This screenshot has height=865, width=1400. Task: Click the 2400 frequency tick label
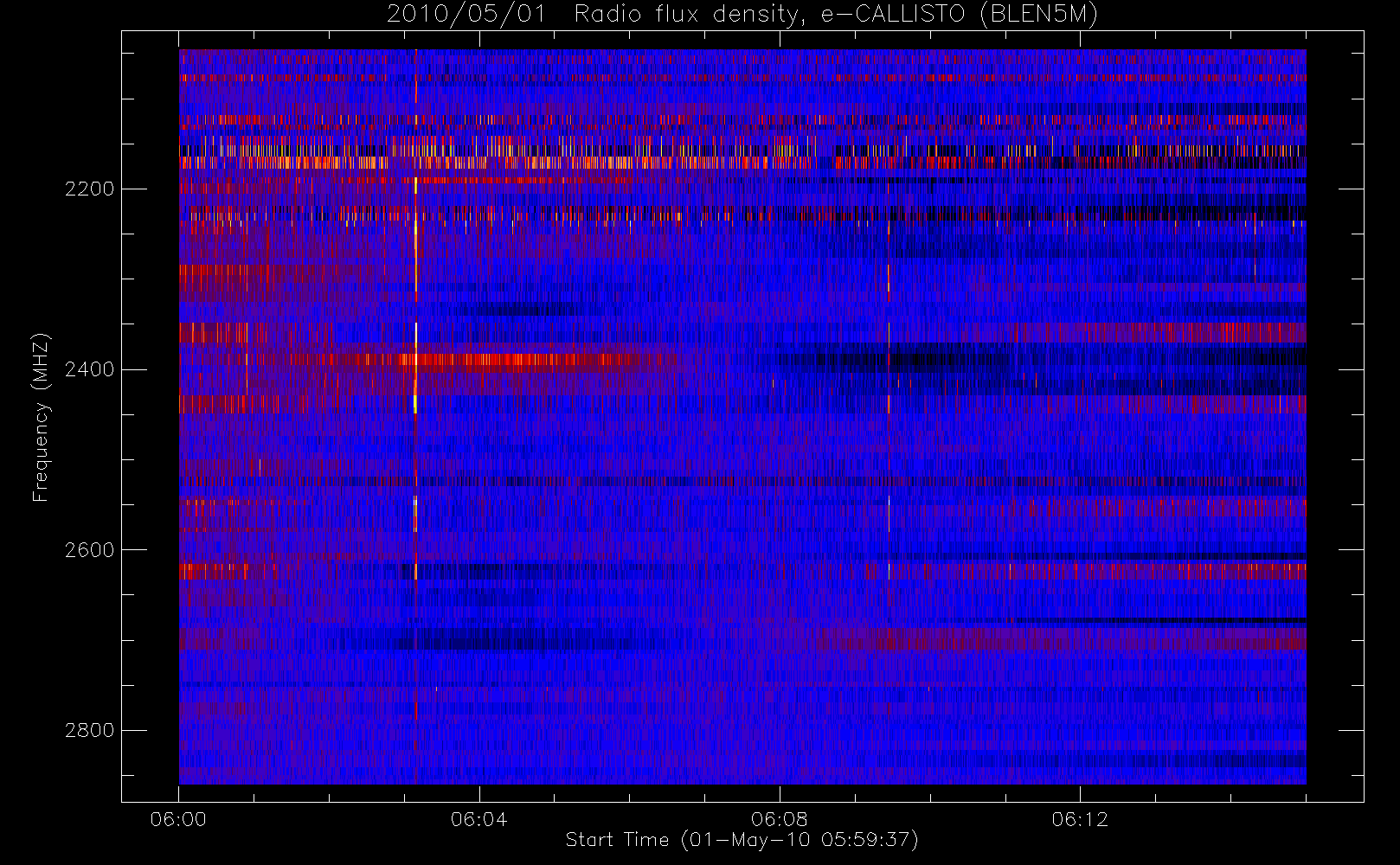[x=89, y=369]
